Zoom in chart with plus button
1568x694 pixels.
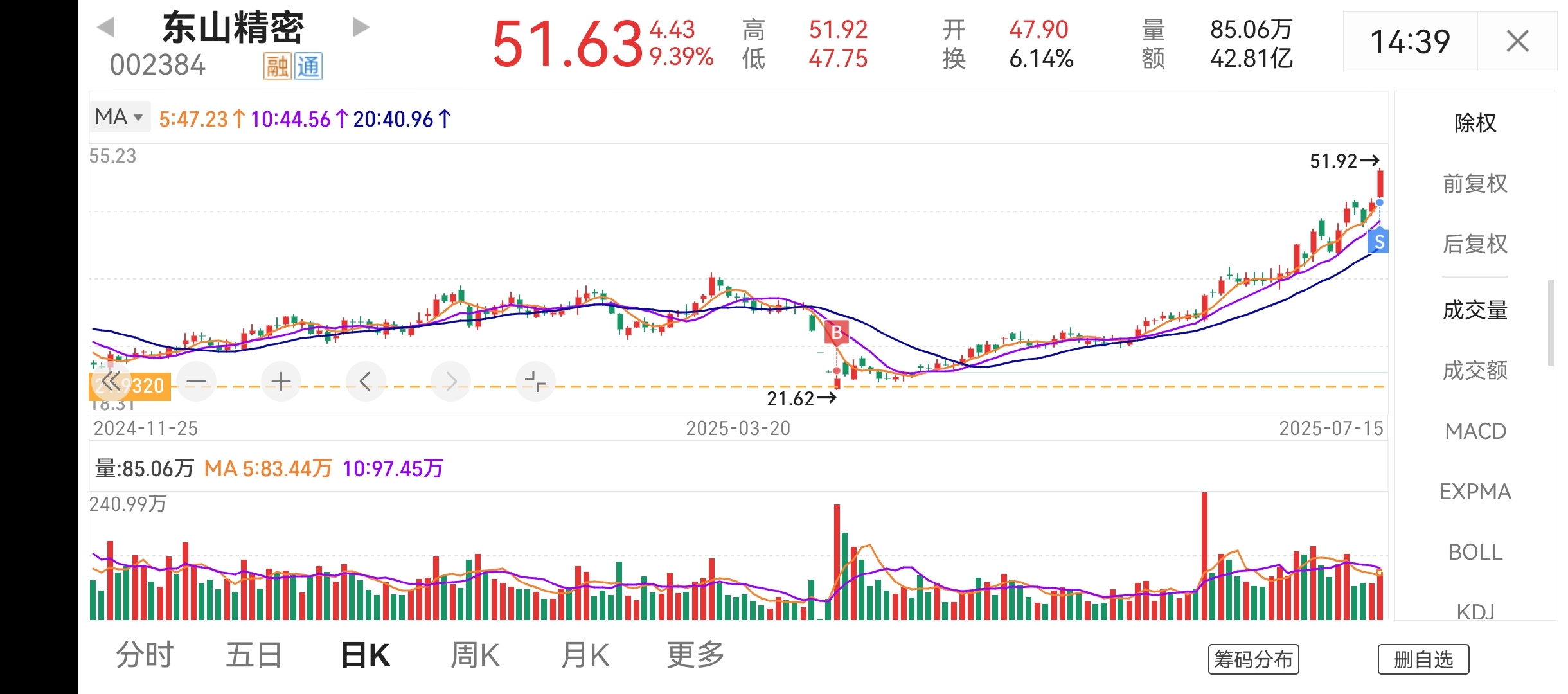(281, 382)
